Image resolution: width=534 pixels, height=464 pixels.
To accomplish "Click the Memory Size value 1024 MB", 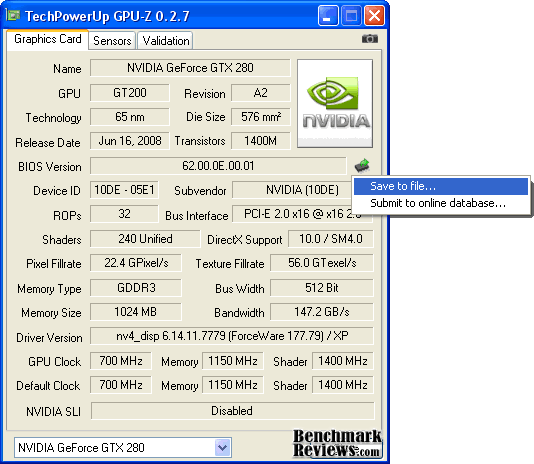I will pyautogui.click(x=136, y=312).
